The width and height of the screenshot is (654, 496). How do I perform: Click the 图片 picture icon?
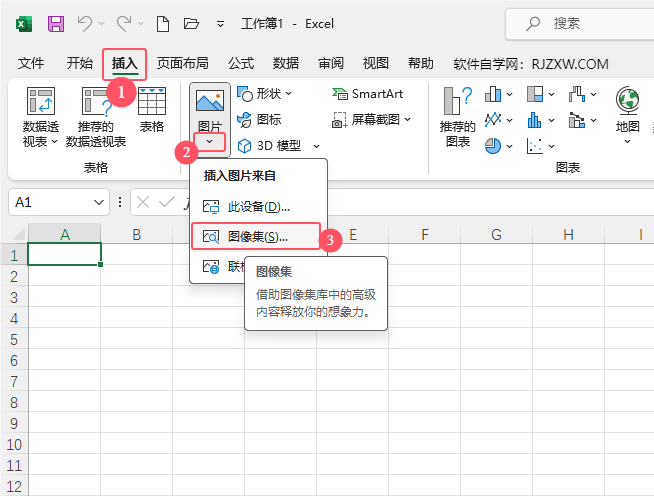[210, 101]
